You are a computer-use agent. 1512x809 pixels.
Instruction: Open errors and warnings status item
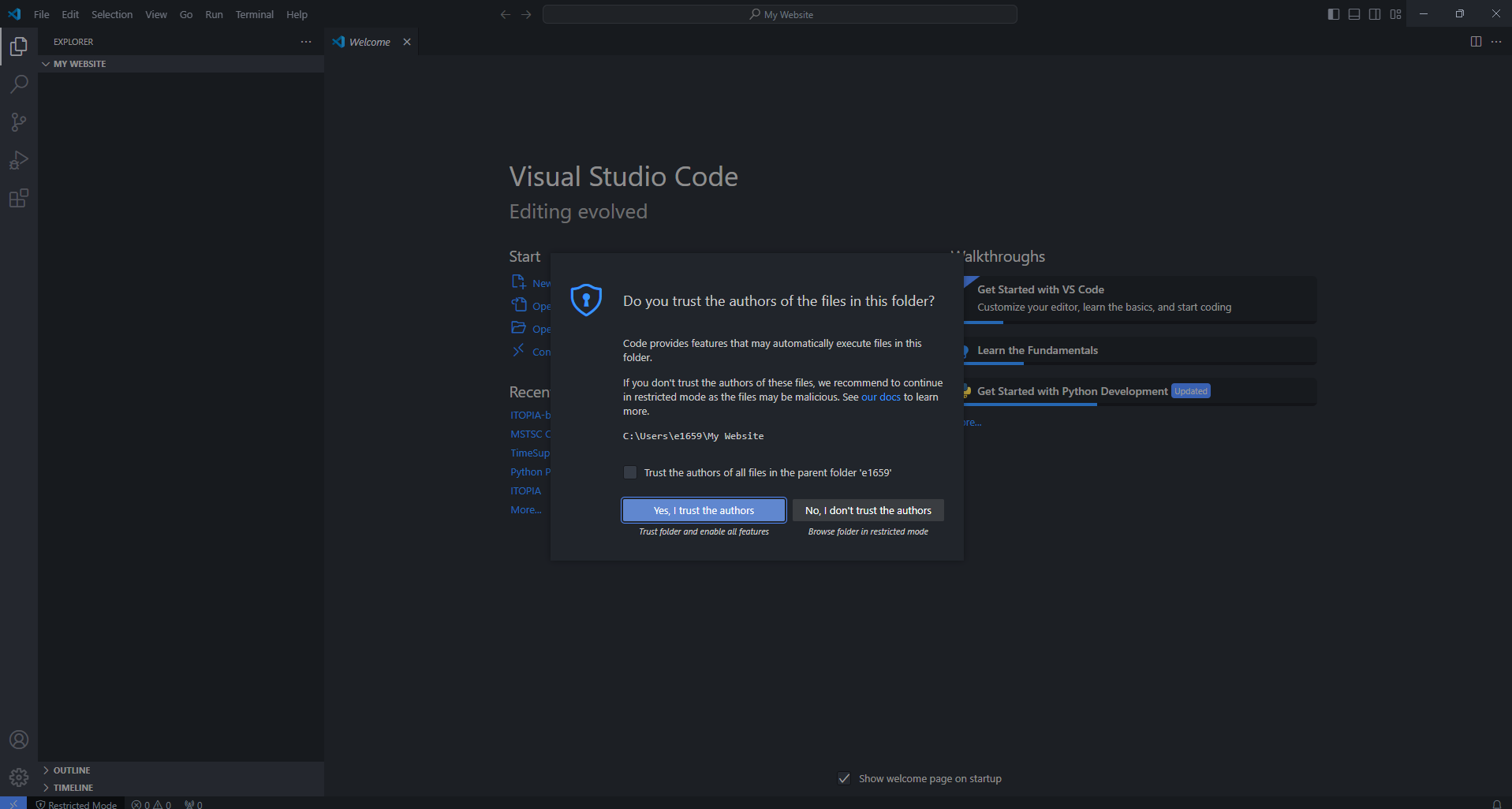coord(151,804)
